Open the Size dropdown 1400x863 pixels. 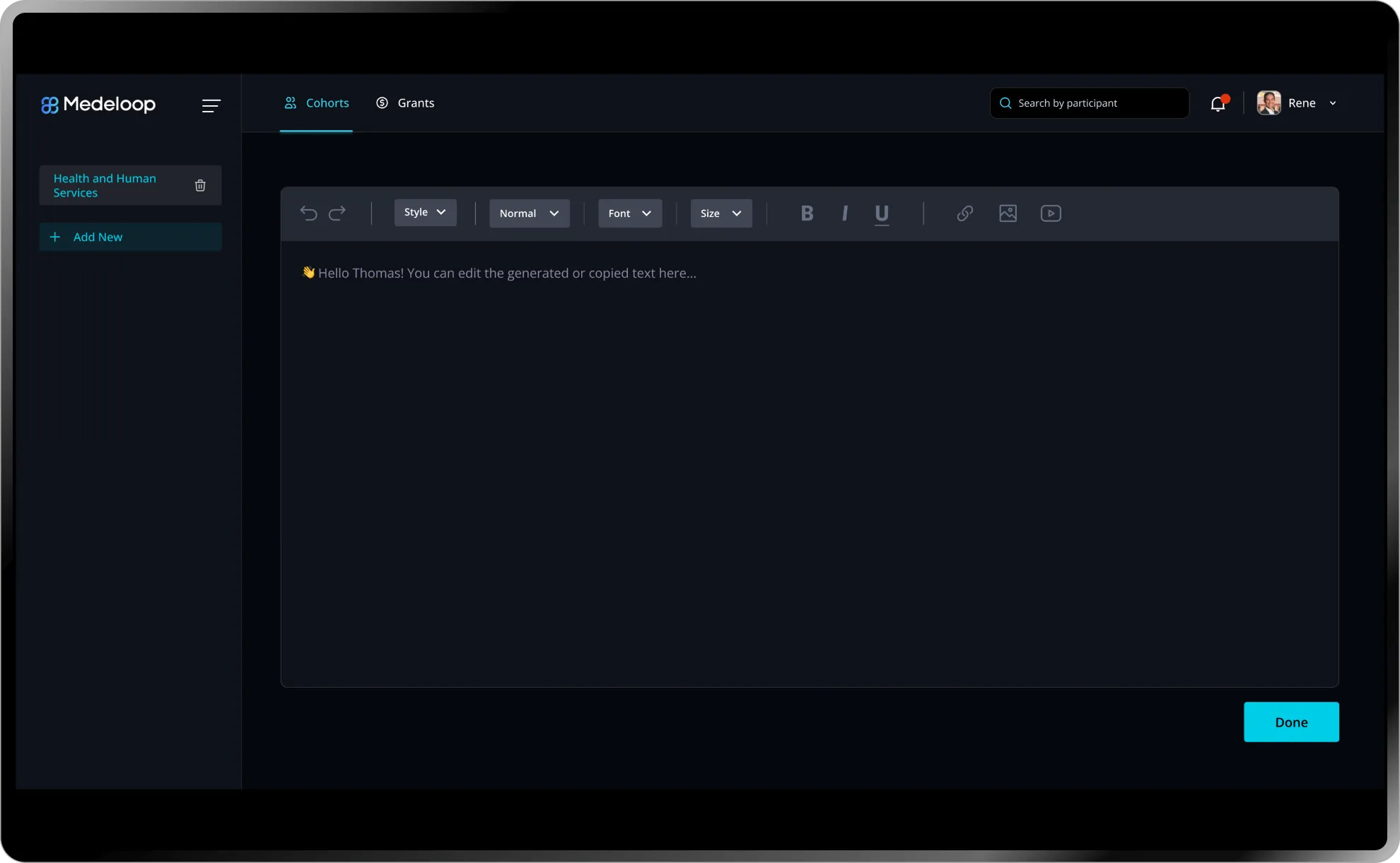[x=721, y=213]
